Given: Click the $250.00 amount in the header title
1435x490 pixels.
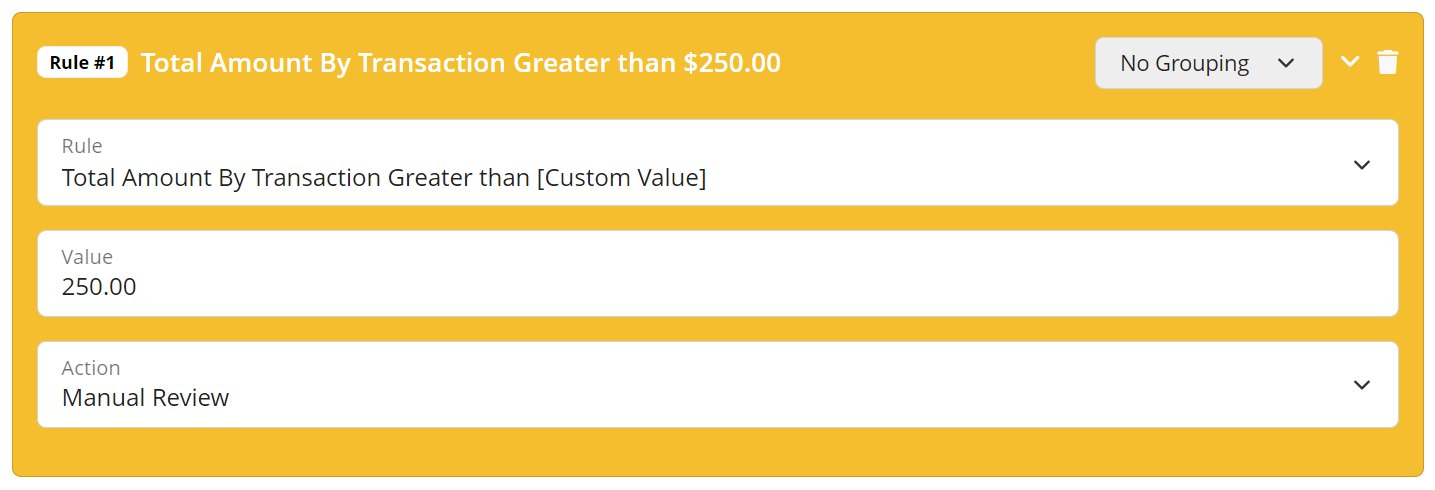Looking at the screenshot, I should coord(732,63).
